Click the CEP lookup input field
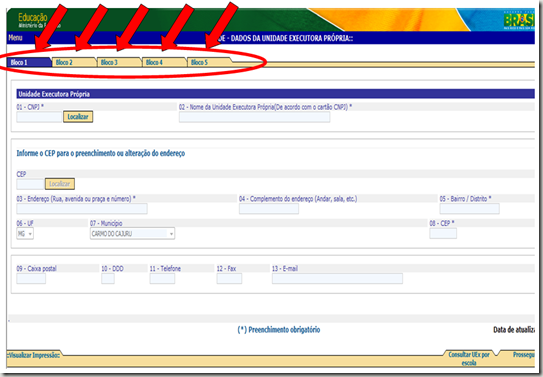This screenshot has height=377, width=543. pos(30,184)
